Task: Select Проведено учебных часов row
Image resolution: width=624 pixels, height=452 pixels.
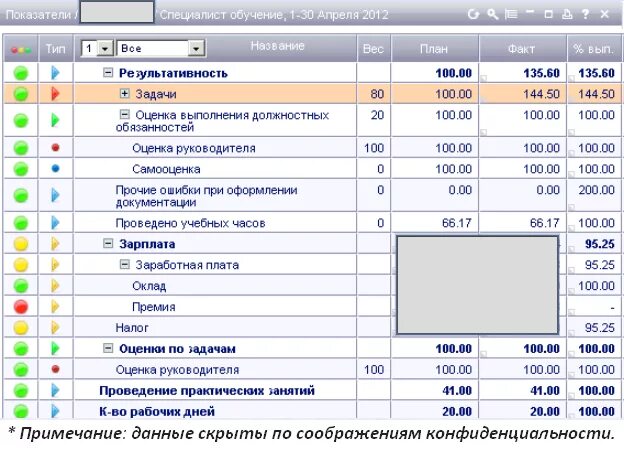Action: pos(190,223)
